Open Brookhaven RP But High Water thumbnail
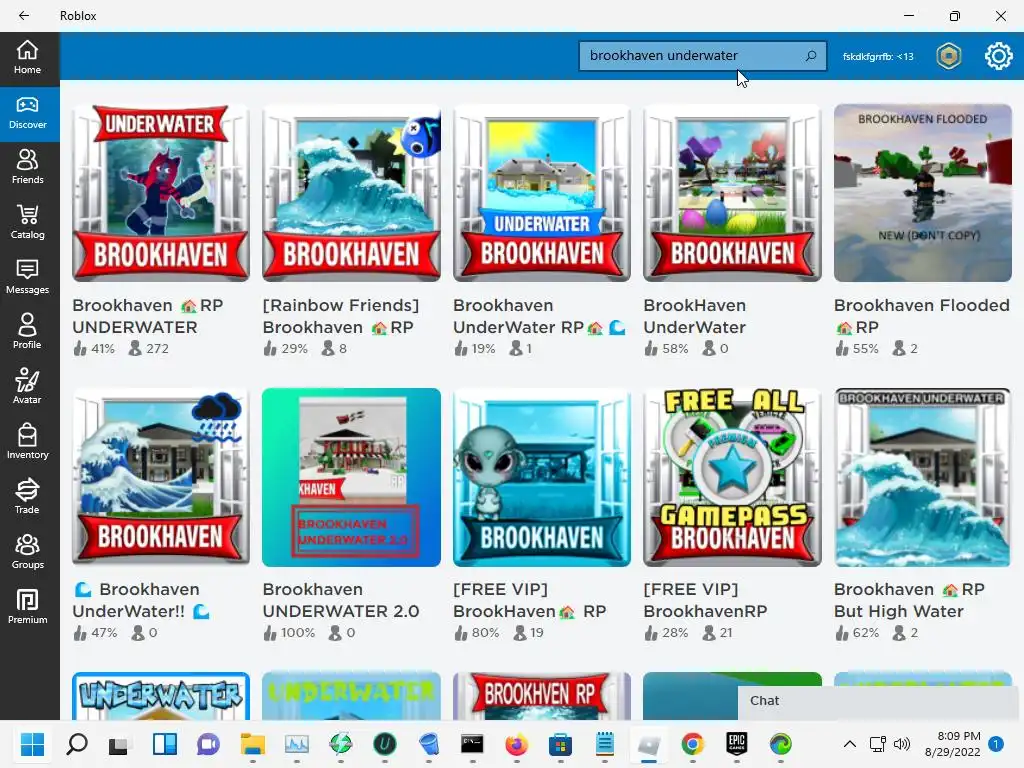The width and height of the screenshot is (1024, 768). click(x=923, y=477)
